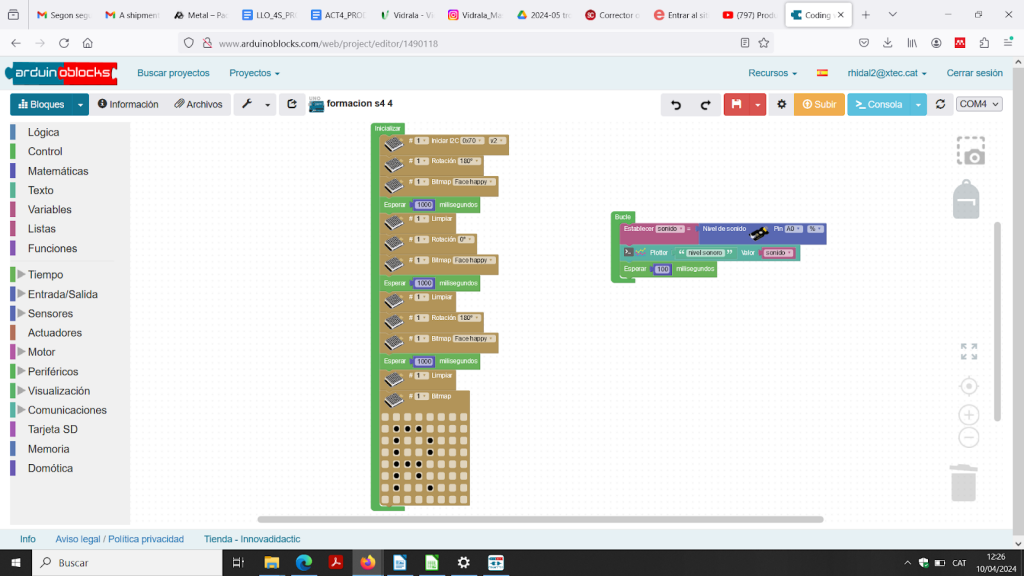Zoom in with the plus circle icon
This screenshot has height=576, width=1024.
click(968, 414)
